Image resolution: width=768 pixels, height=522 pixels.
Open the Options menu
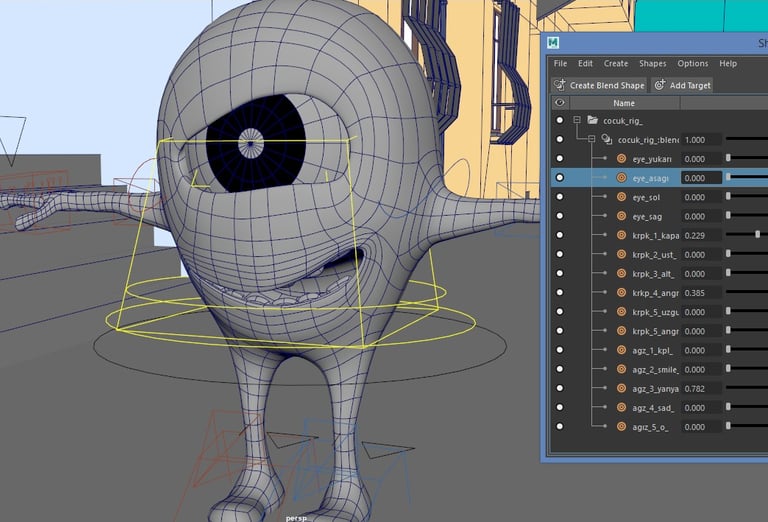point(693,64)
